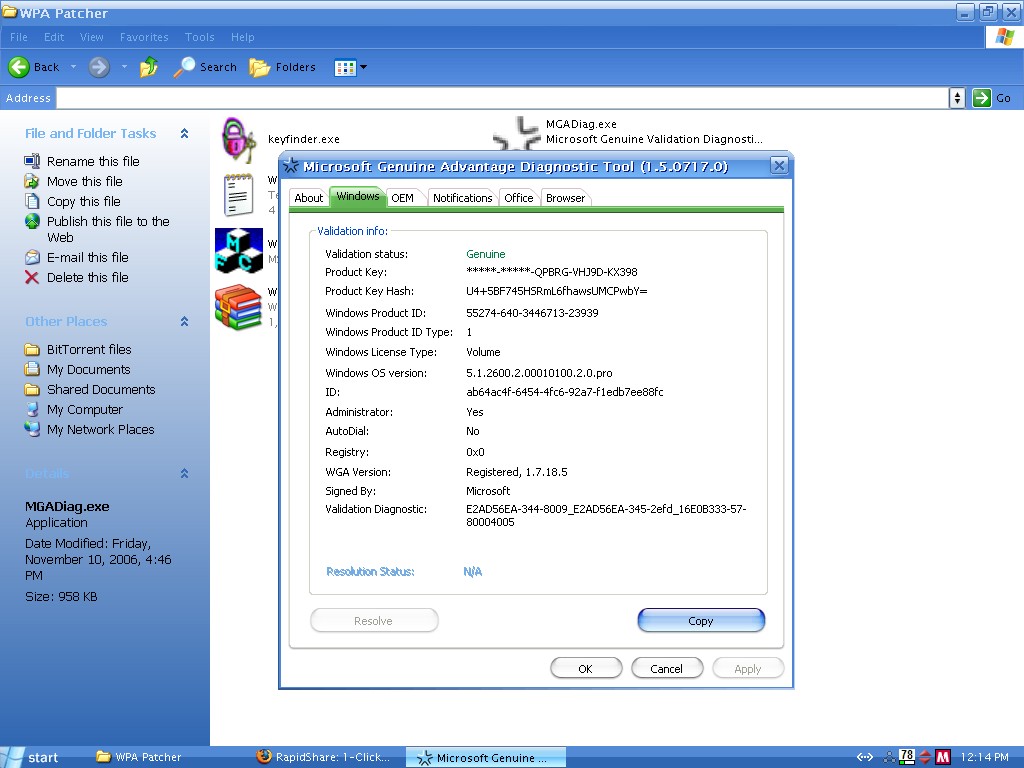
Task: Open the File menu
Action: 19,37
